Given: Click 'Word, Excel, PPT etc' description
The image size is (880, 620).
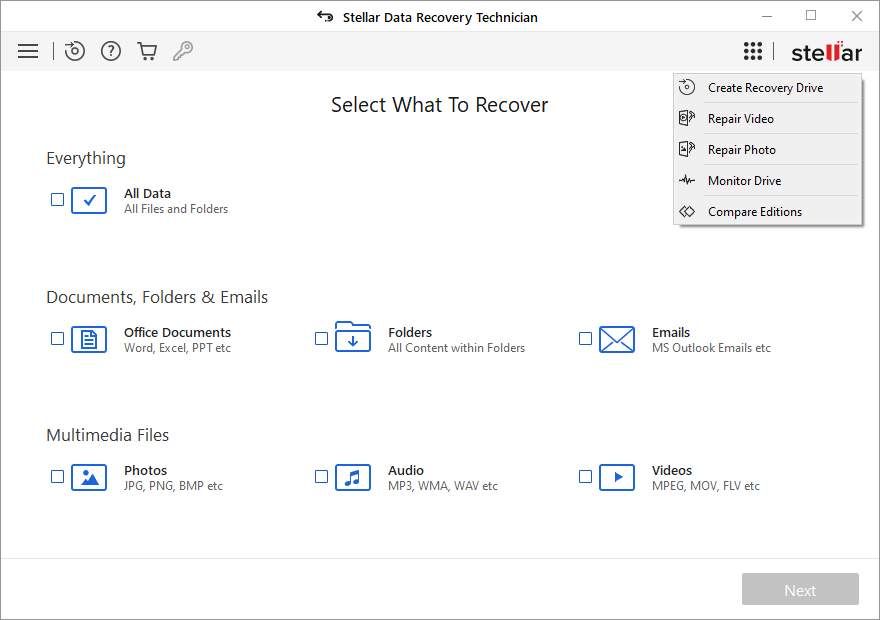Looking at the screenshot, I should pyautogui.click(x=177, y=348).
